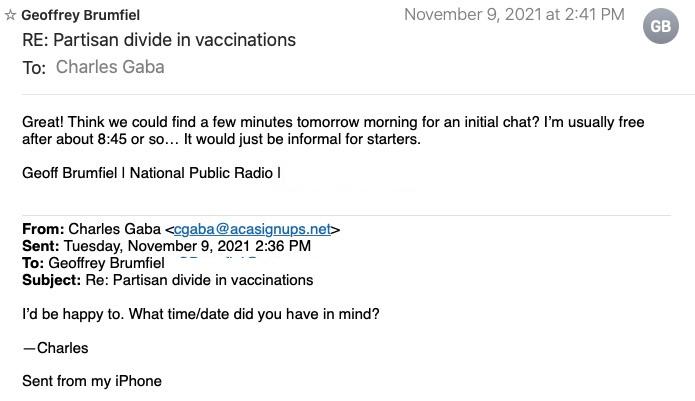695x401 pixels.
Task: Click the signature line Geoff Brumfiel | National Public Radio
Action: pos(150,172)
